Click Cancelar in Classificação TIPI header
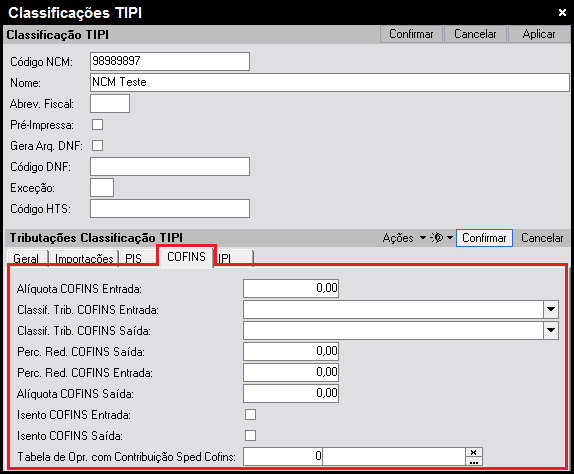The width and height of the screenshot is (574, 474). [x=475, y=34]
